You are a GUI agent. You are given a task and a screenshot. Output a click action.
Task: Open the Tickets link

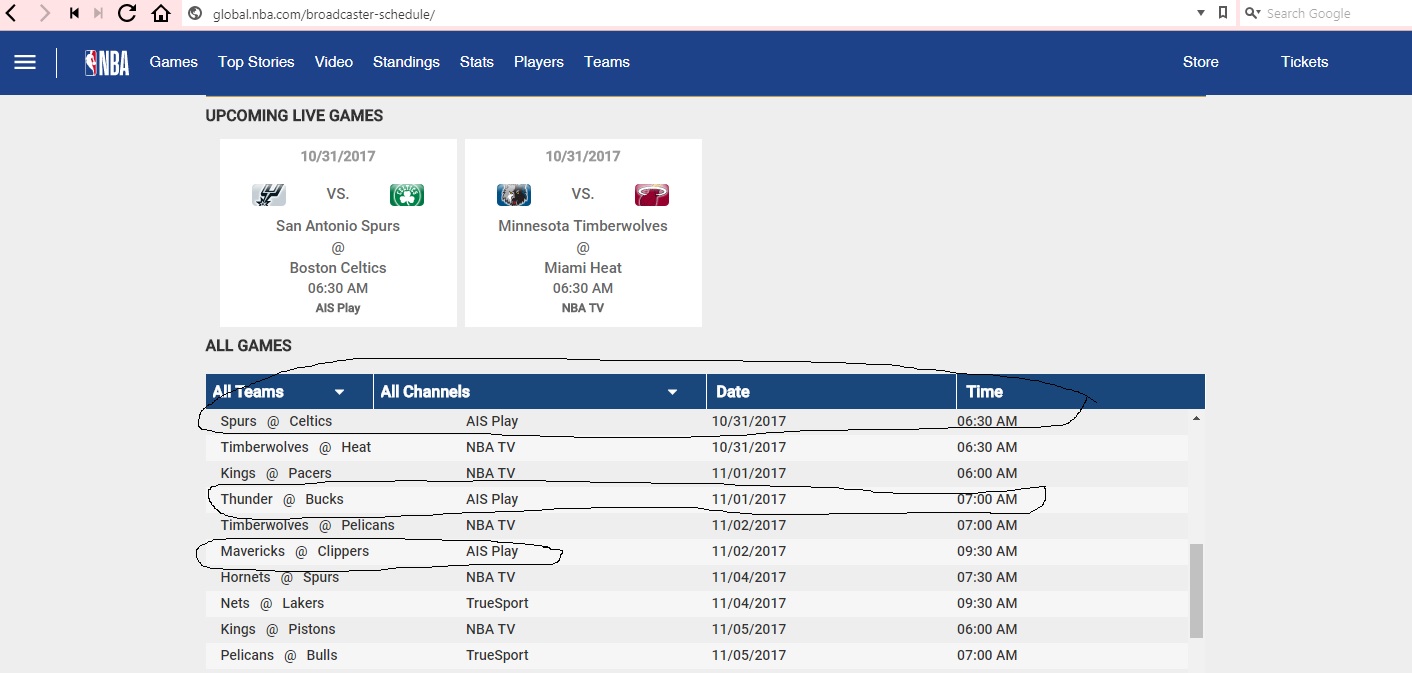coord(1304,62)
